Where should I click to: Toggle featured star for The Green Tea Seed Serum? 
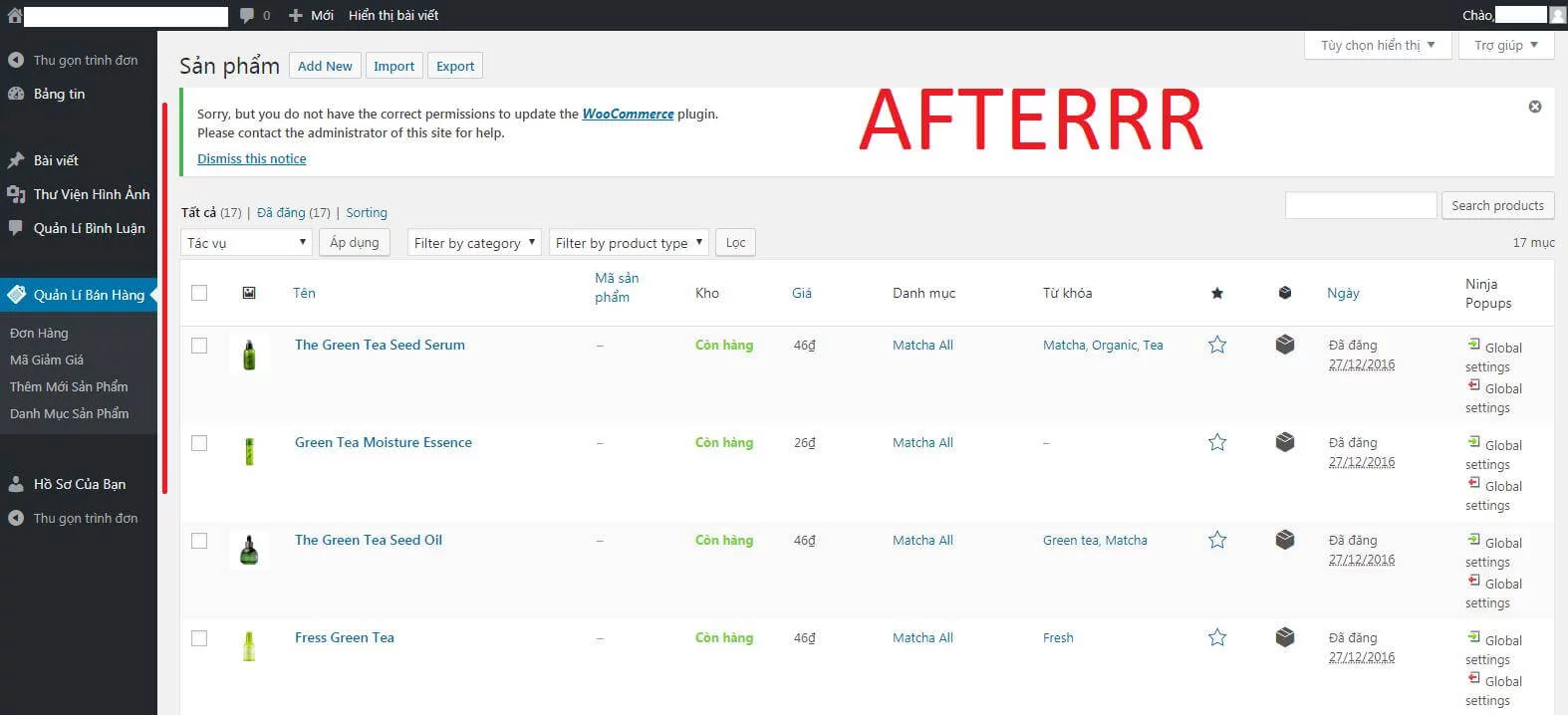point(1216,345)
